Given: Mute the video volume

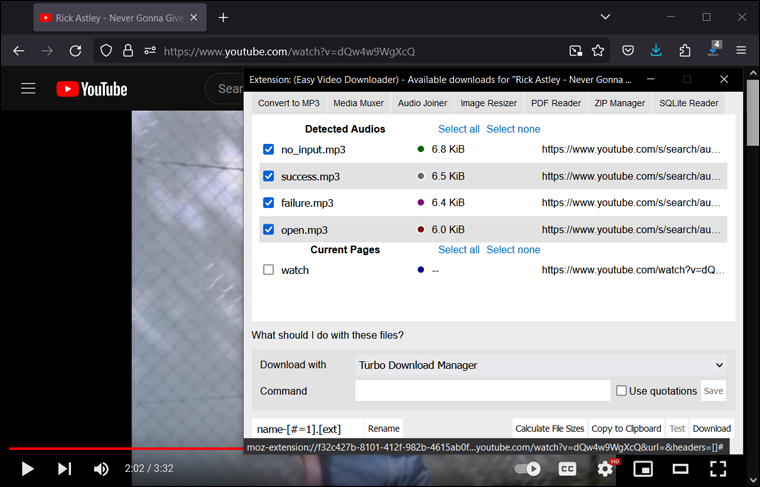Looking at the screenshot, I should pos(101,469).
